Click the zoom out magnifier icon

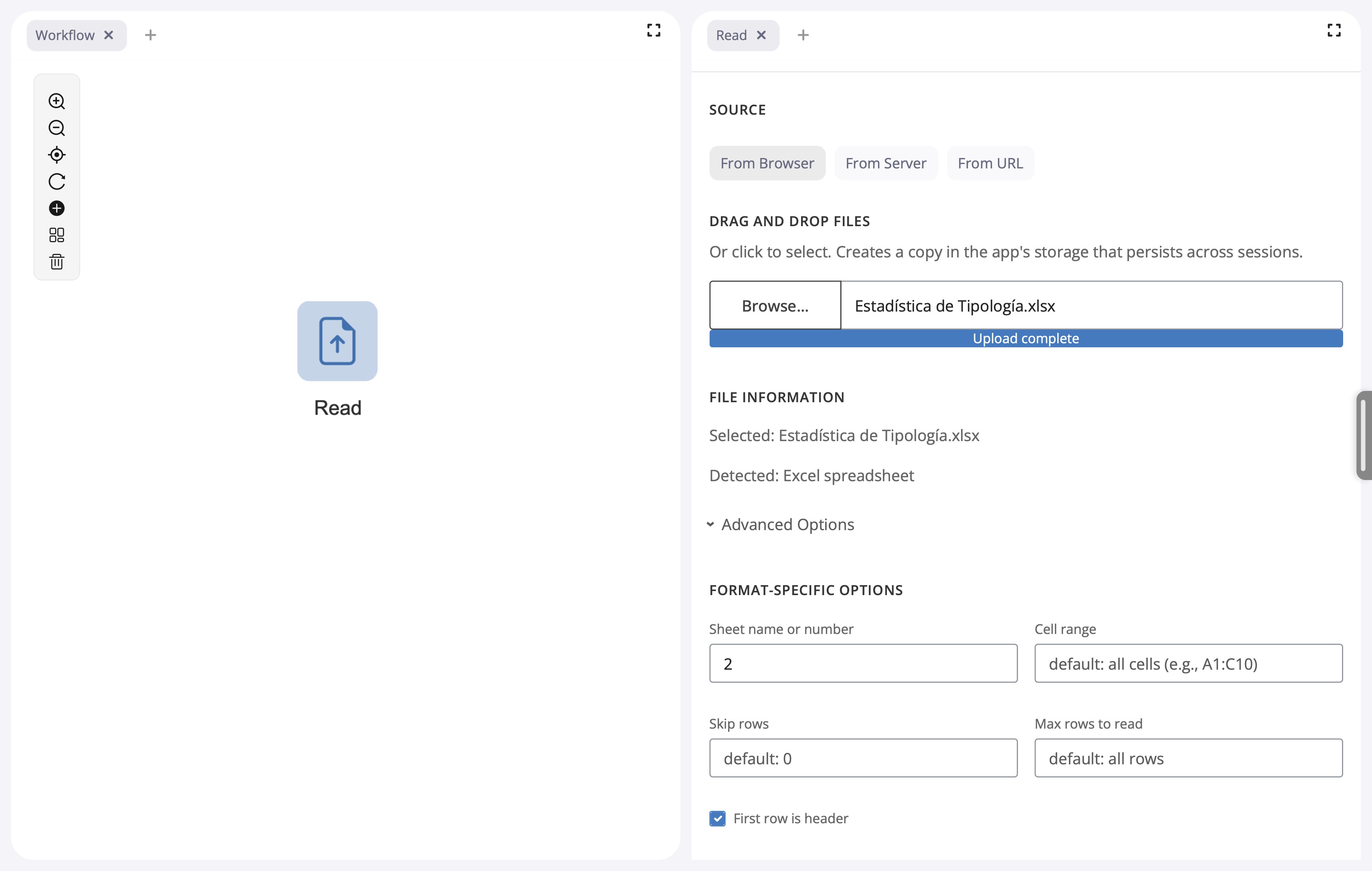(57, 128)
